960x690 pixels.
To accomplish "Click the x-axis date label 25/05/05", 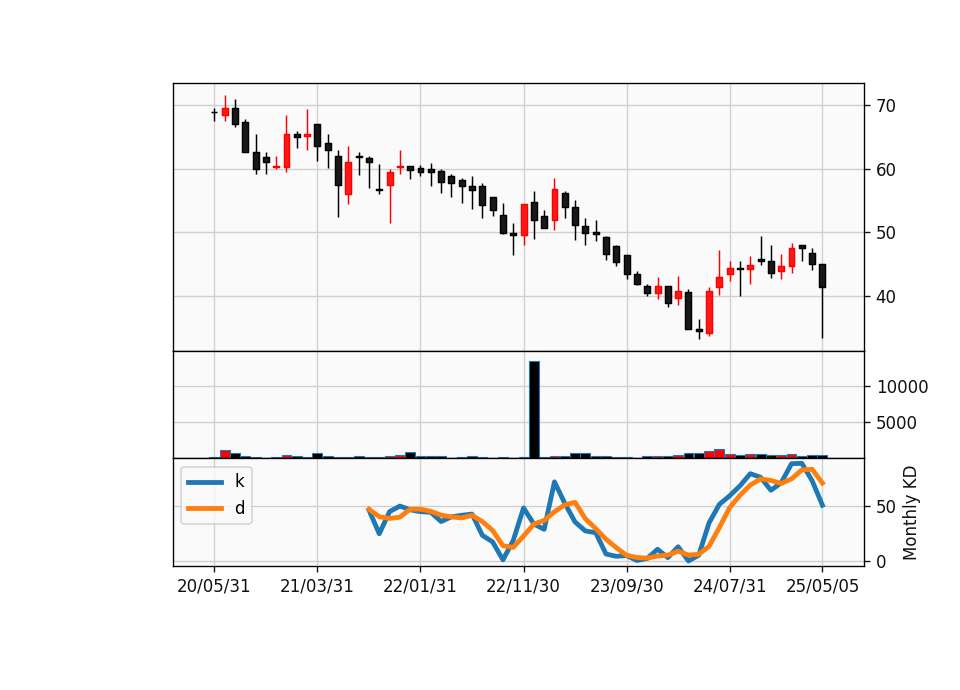I will click(822, 586).
